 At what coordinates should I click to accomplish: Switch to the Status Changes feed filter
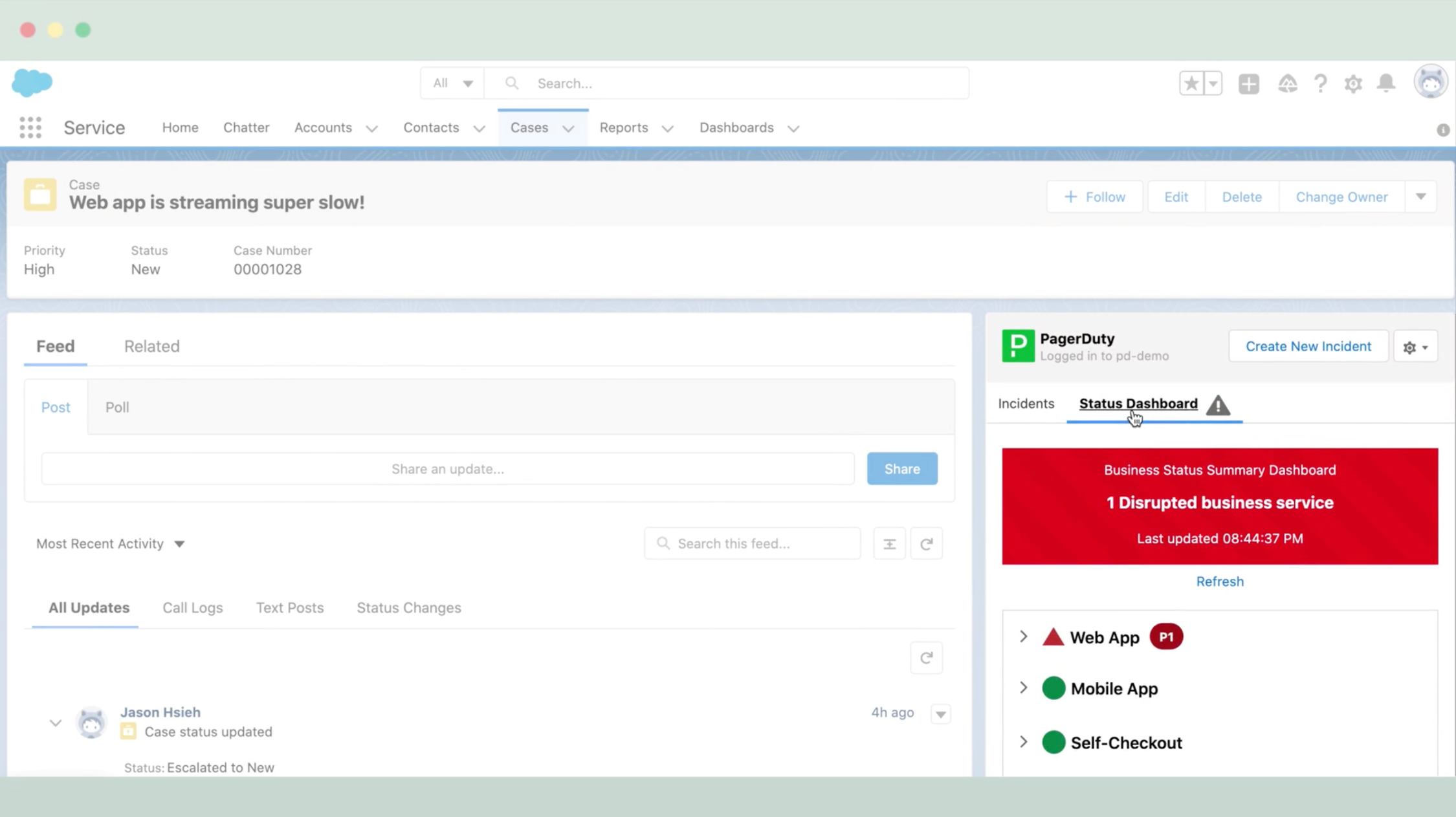click(x=408, y=607)
